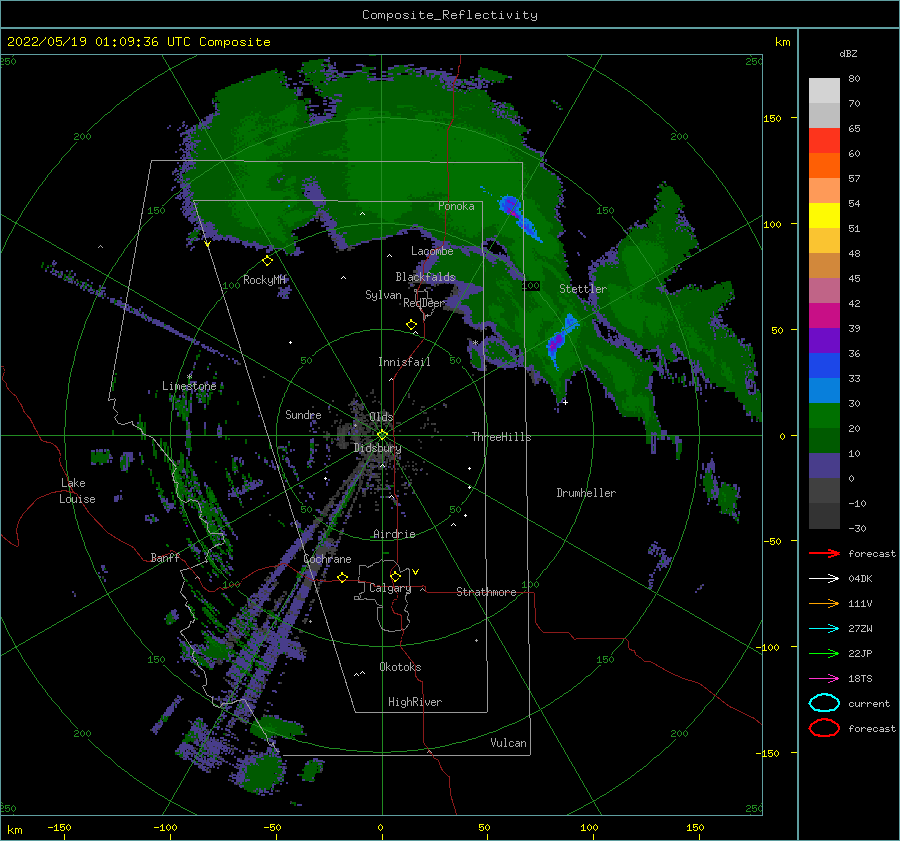The height and width of the screenshot is (841, 900).
Task: Click the dBZ legend heading
Action: click(848, 53)
